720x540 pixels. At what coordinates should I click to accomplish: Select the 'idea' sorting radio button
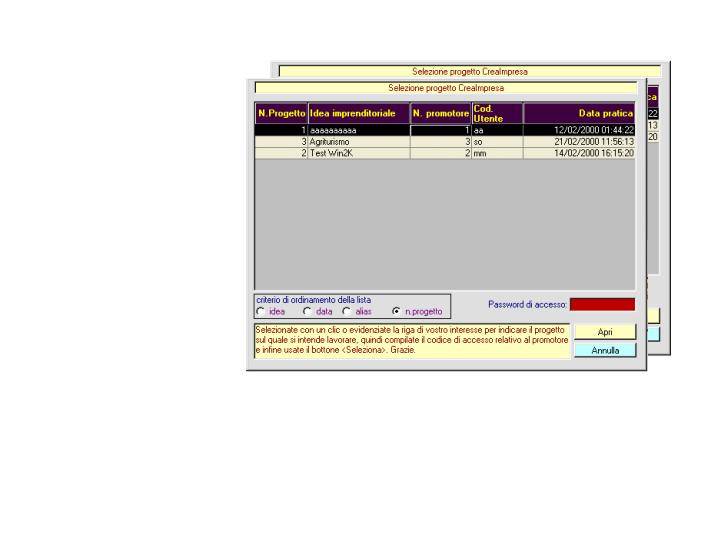coord(261,311)
